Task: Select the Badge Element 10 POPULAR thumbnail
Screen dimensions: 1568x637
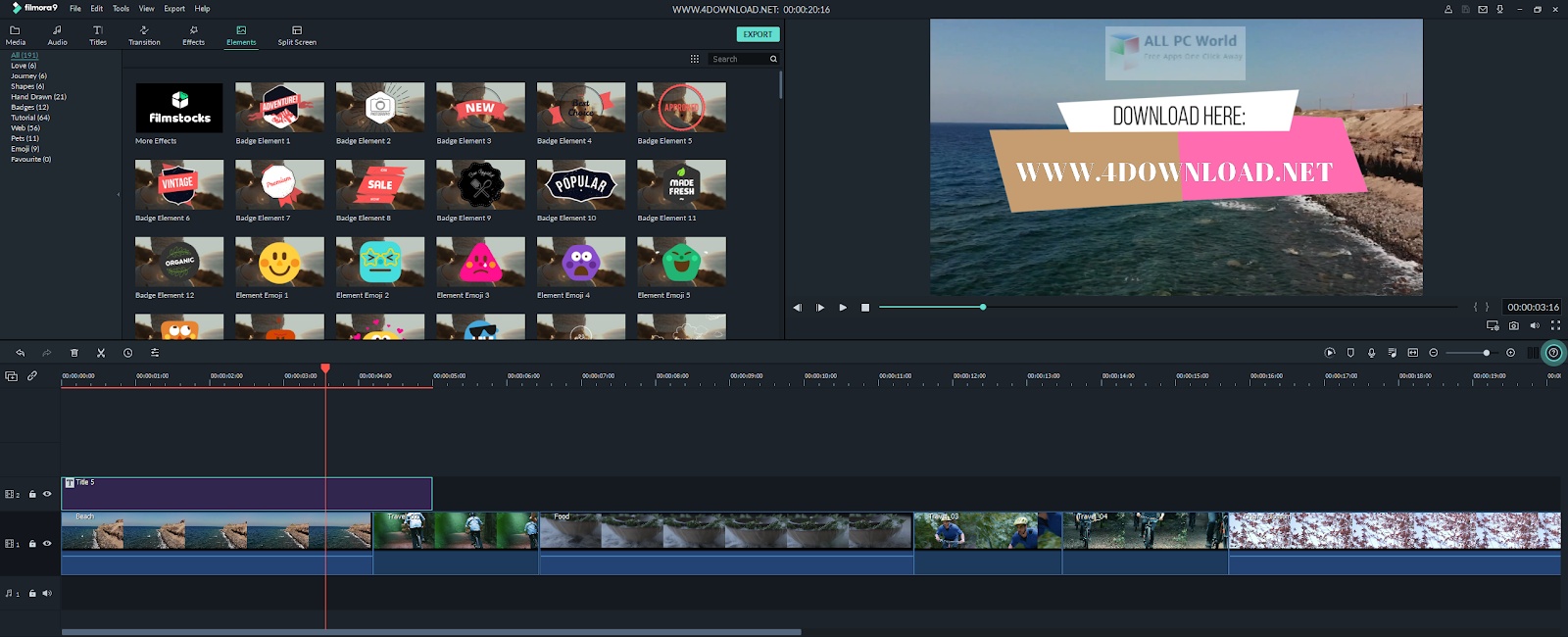Action: coord(581,184)
